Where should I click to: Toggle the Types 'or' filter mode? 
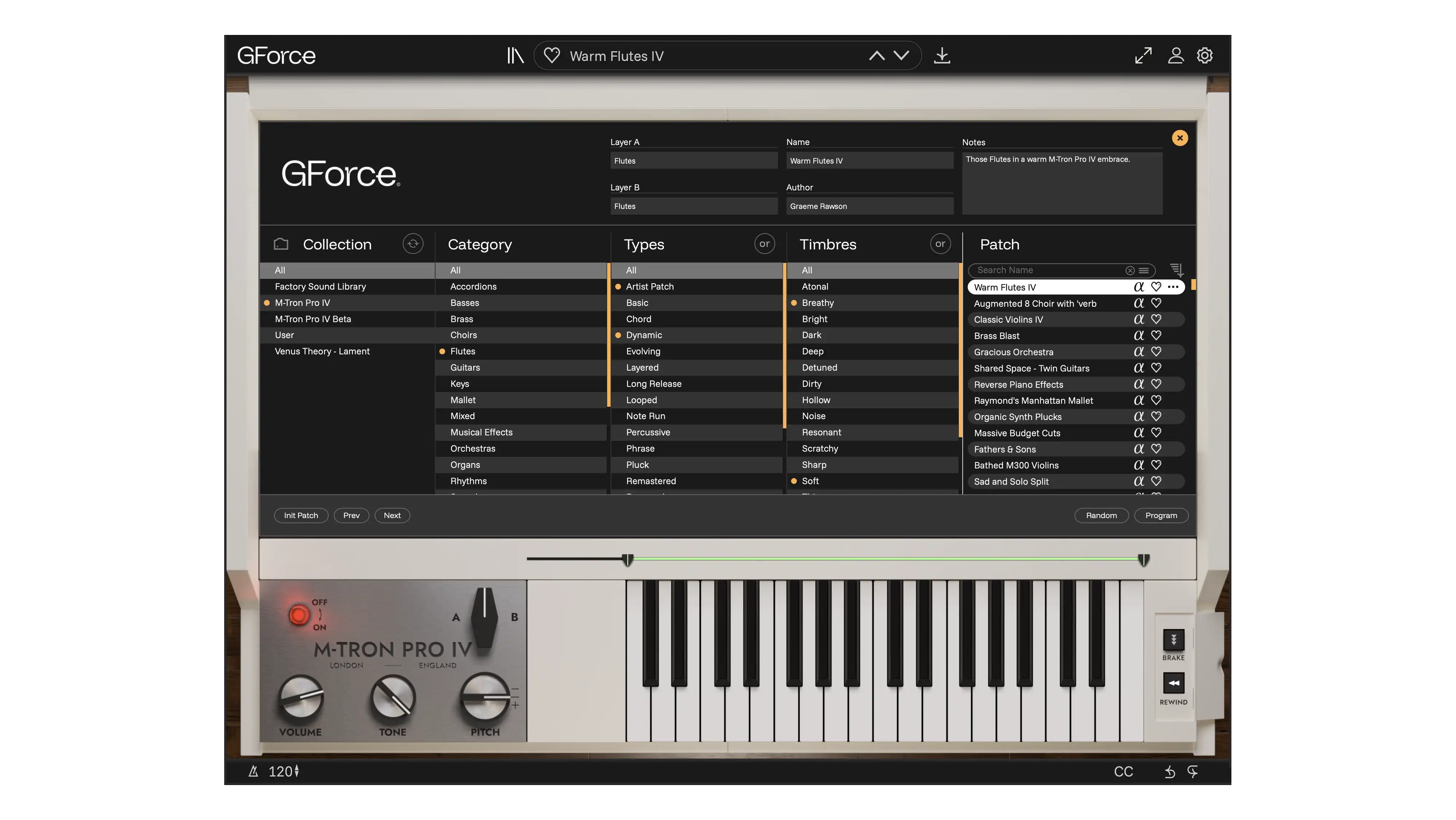[x=764, y=244]
